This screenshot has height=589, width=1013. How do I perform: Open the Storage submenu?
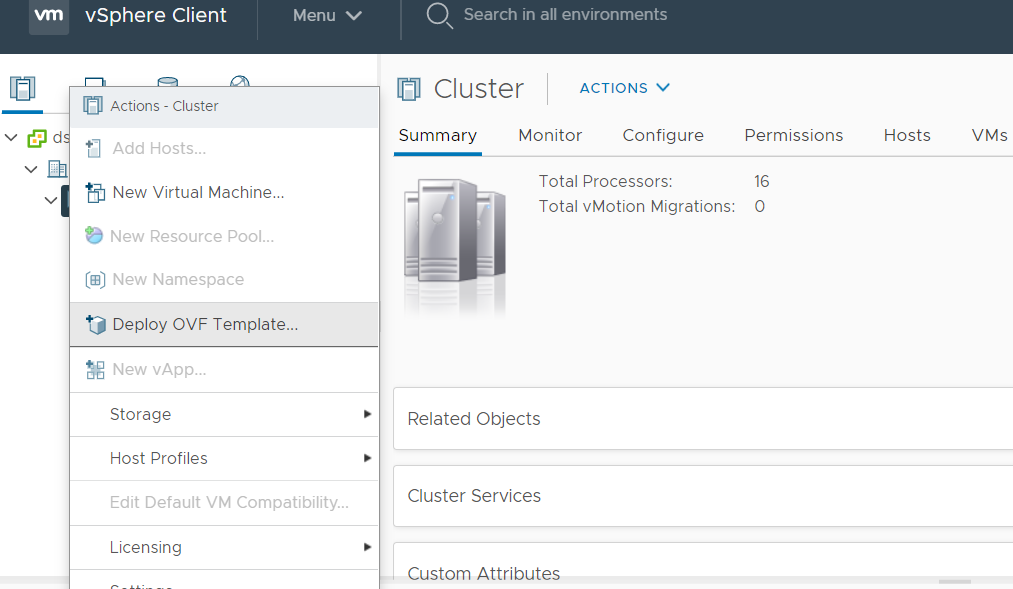tap(224, 415)
